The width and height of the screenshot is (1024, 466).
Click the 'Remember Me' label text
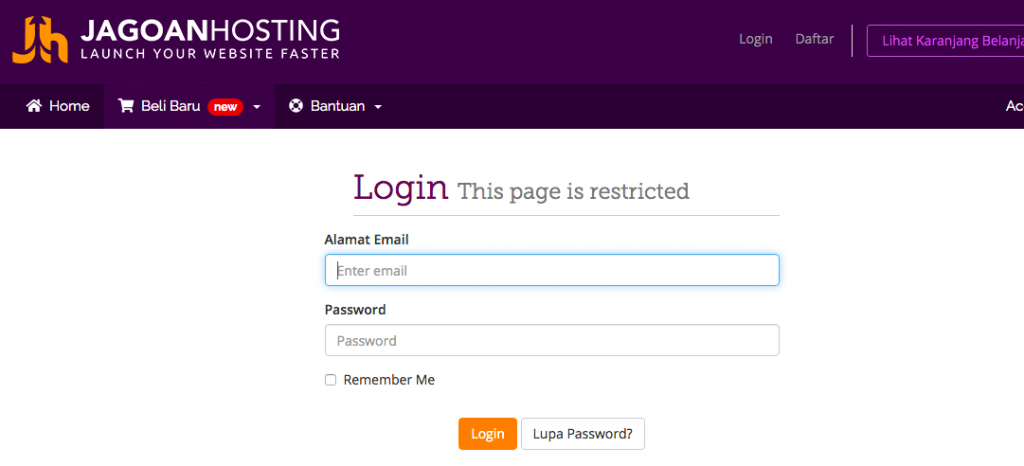[x=389, y=380]
